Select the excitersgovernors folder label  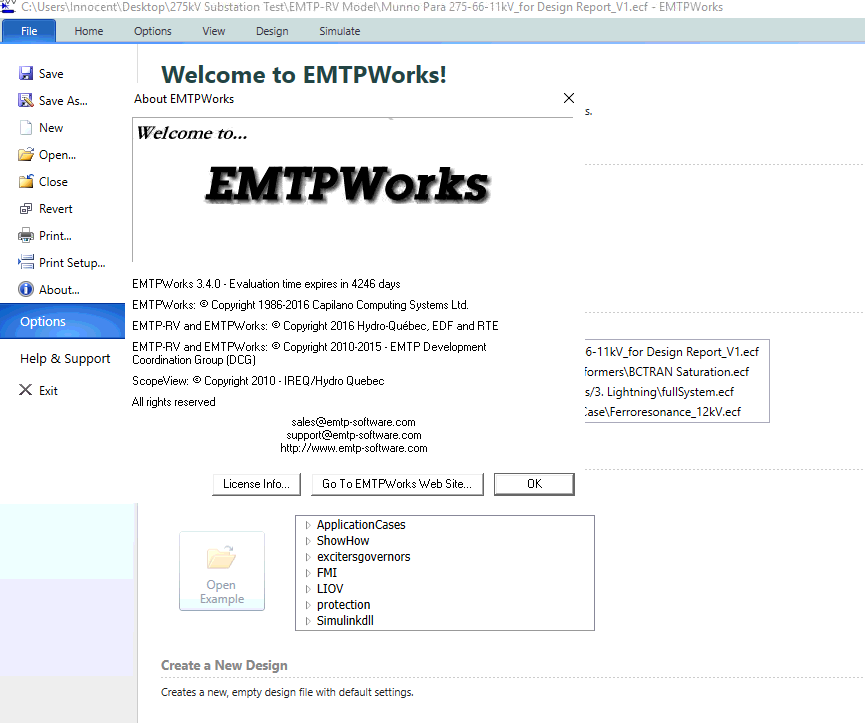364,556
